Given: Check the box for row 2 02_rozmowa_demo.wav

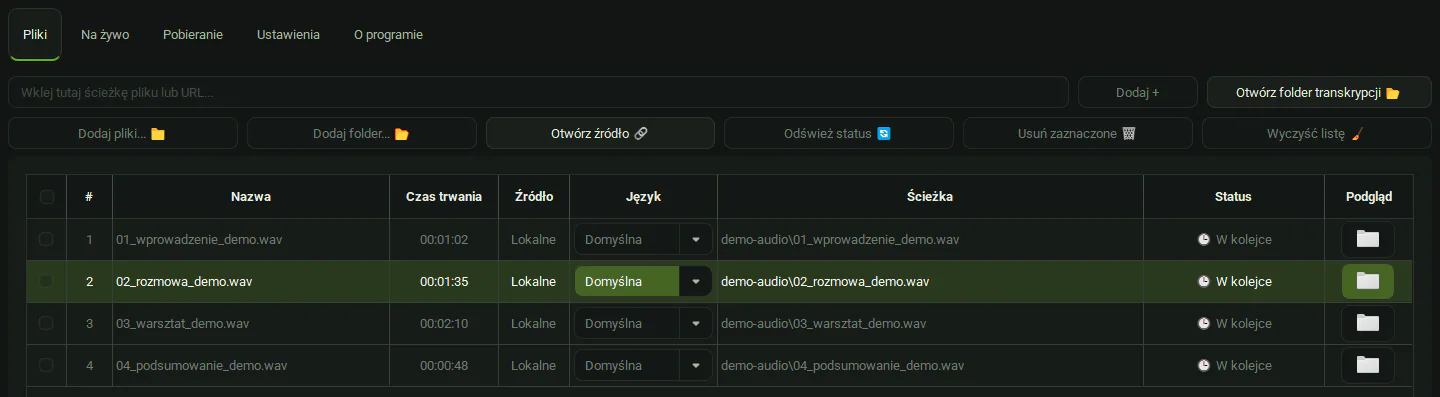Looking at the screenshot, I should pyautogui.click(x=46, y=282).
